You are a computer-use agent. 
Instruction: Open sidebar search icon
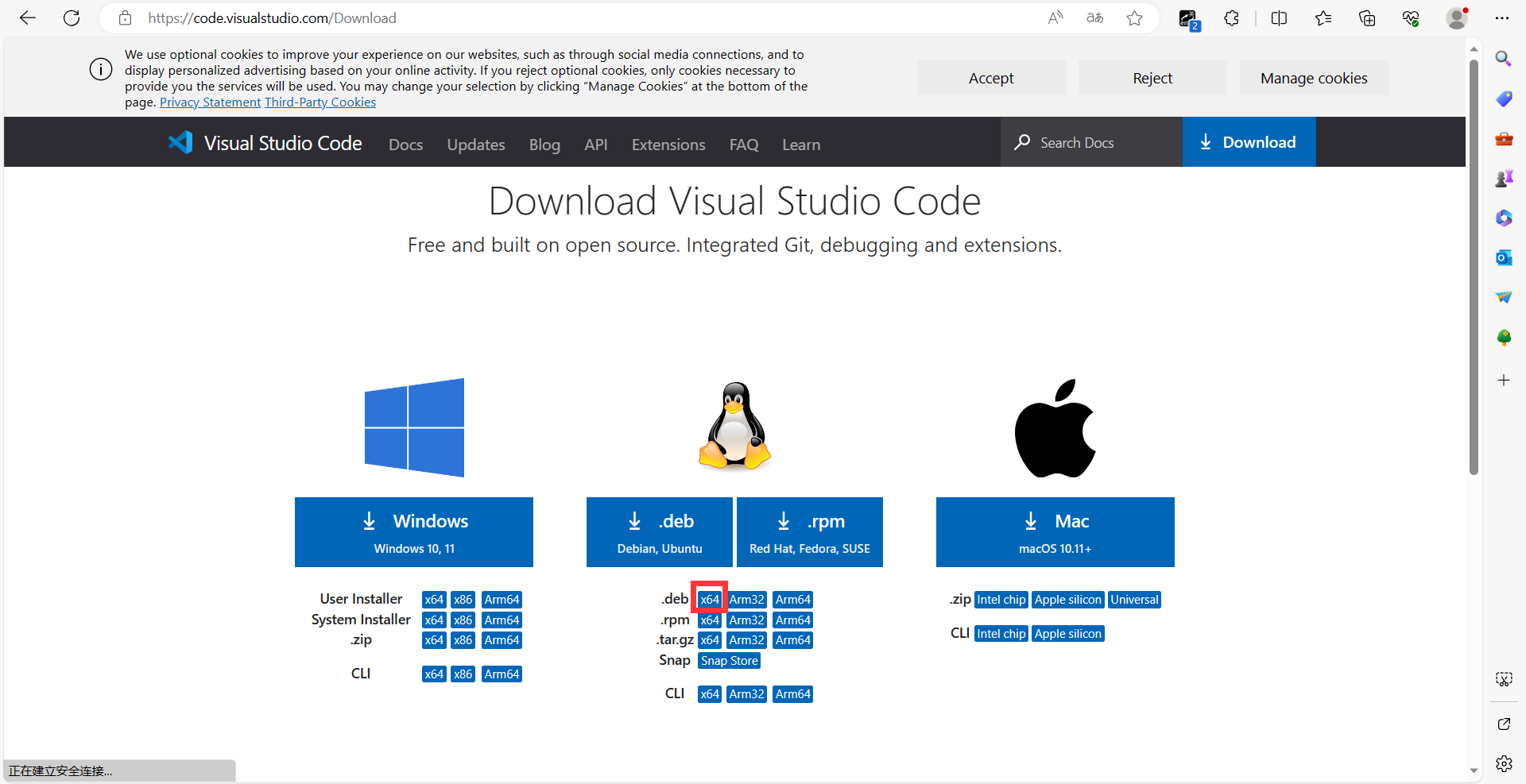point(1504,59)
